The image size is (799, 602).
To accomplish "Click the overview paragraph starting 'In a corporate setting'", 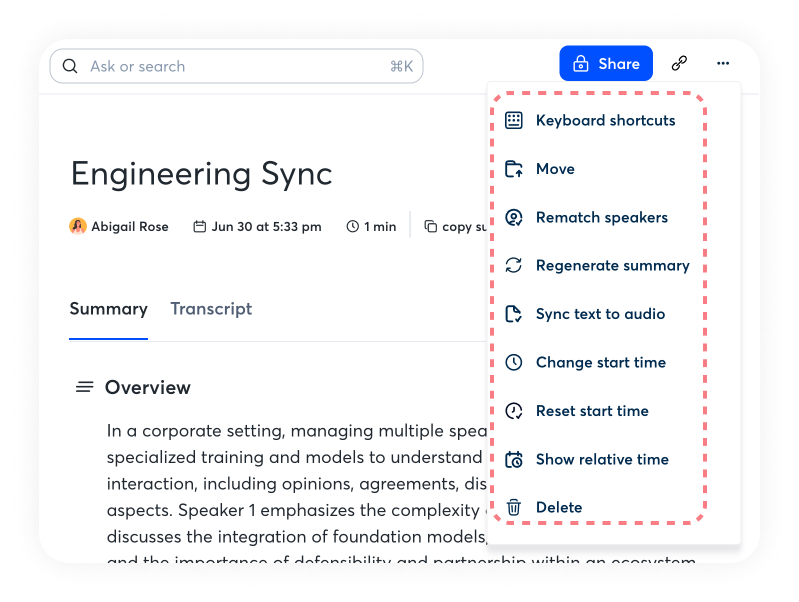I will click(297, 492).
